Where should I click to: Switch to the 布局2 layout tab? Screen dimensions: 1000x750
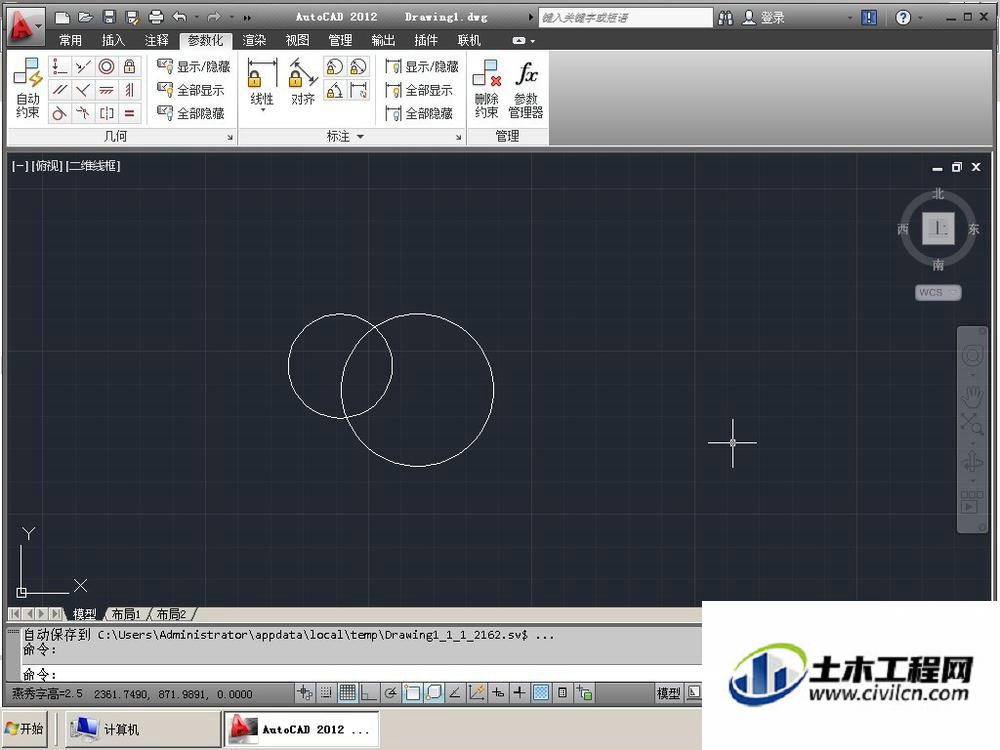point(171,614)
